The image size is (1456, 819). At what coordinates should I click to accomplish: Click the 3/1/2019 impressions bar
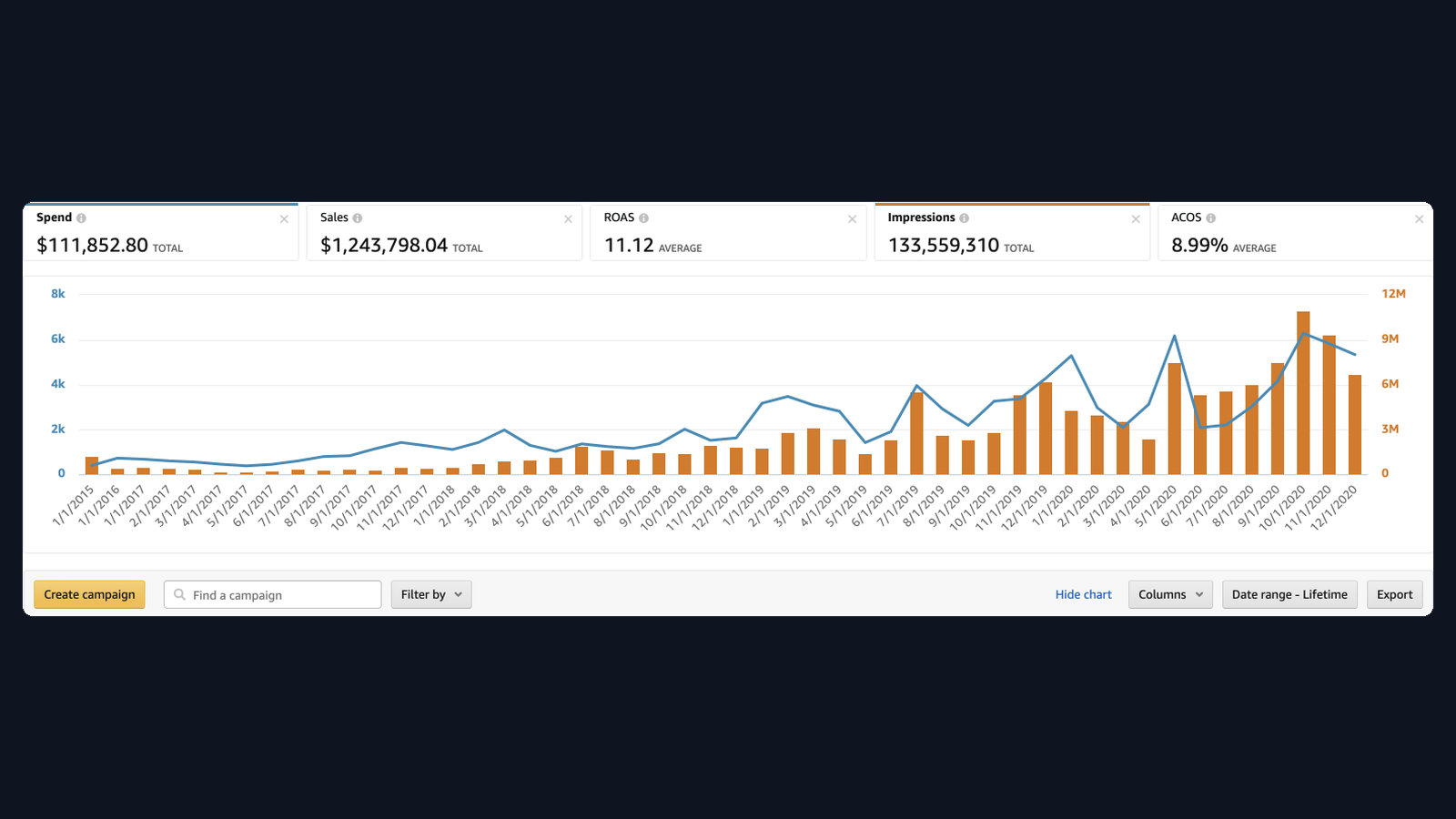pos(814,451)
